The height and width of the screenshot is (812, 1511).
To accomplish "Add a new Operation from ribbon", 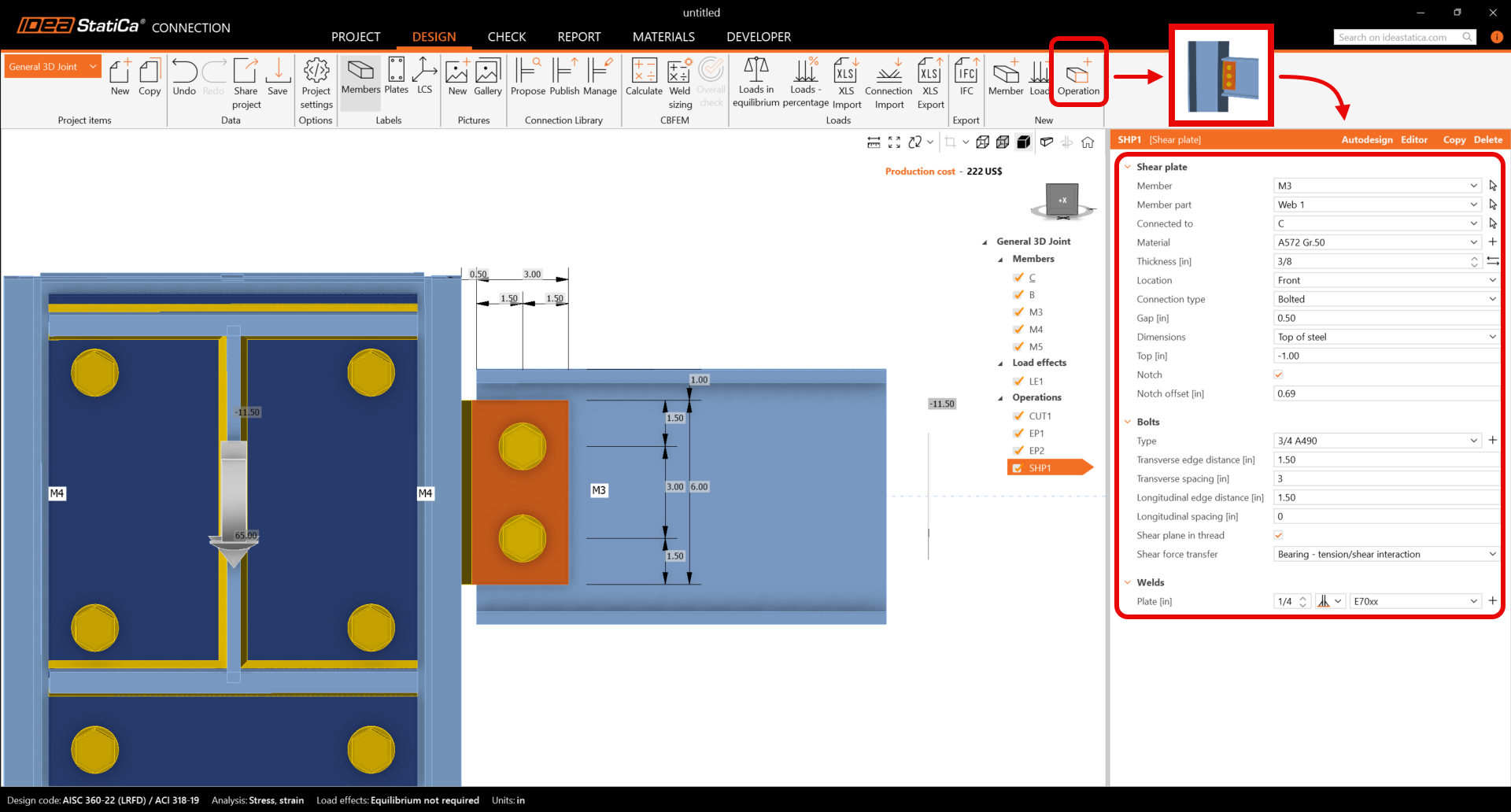I will tap(1077, 77).
